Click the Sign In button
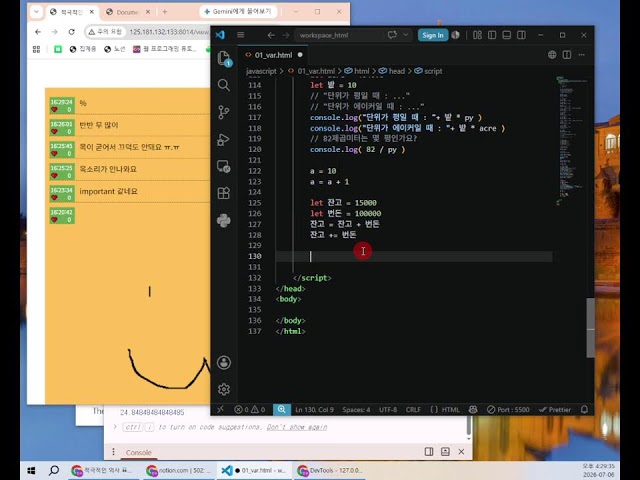Viewport: 640px width, 480px height. [433, 35]
